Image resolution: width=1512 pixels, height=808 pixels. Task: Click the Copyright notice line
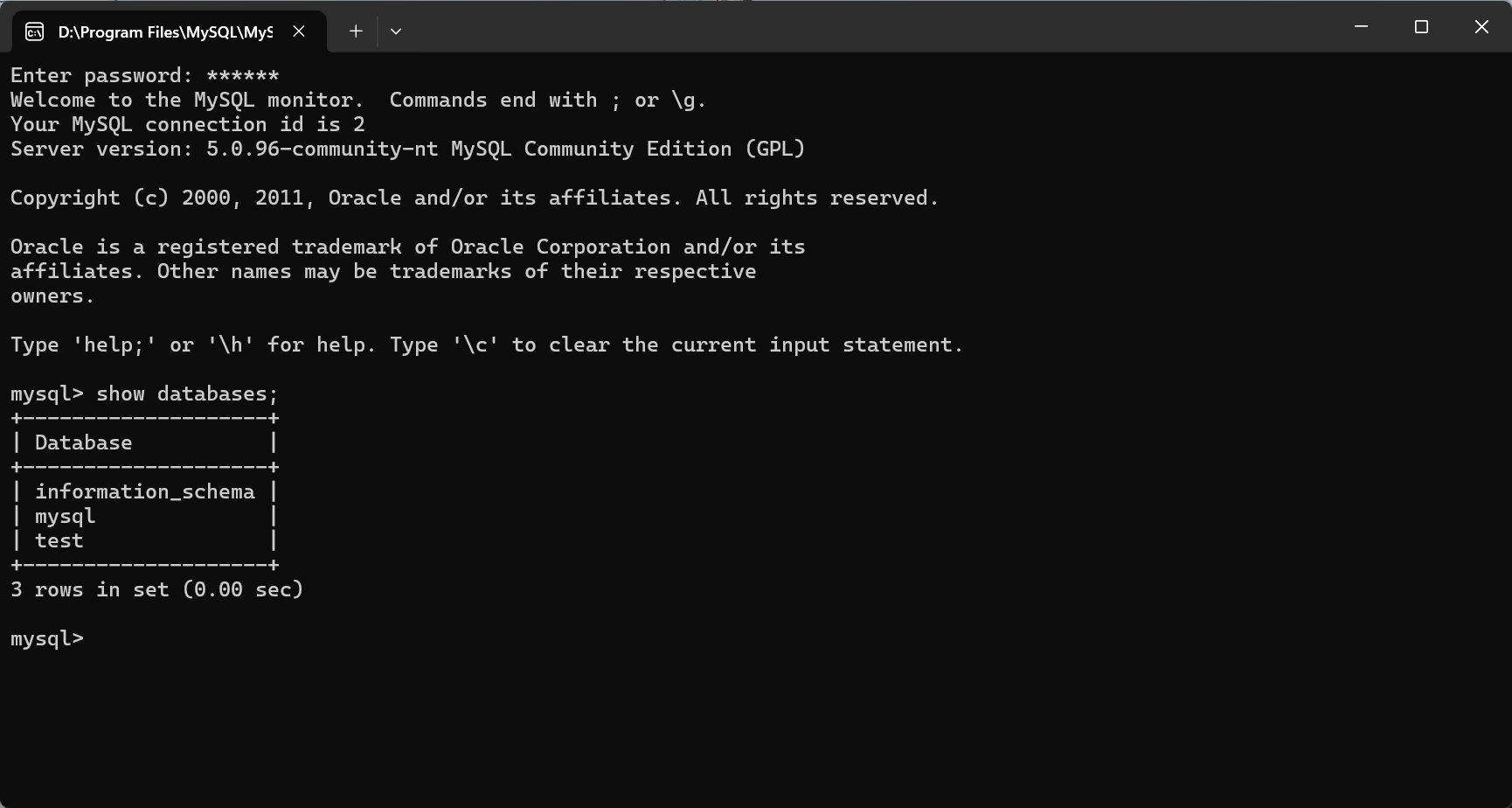474,199
